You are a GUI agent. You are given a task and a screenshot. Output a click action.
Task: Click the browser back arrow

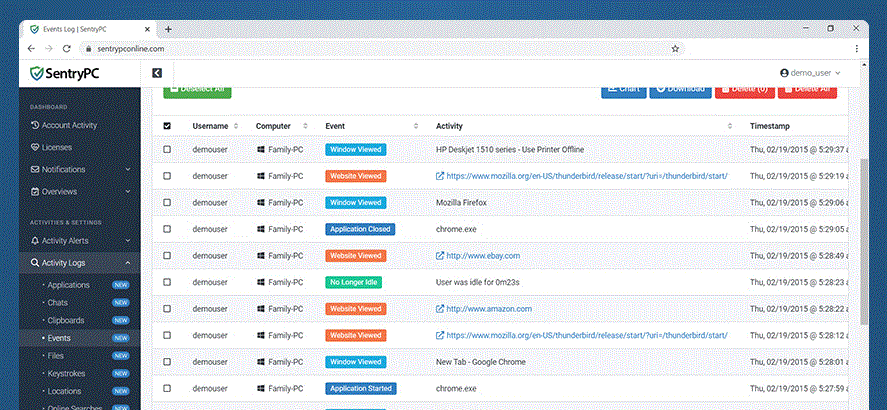pos(32,49)
